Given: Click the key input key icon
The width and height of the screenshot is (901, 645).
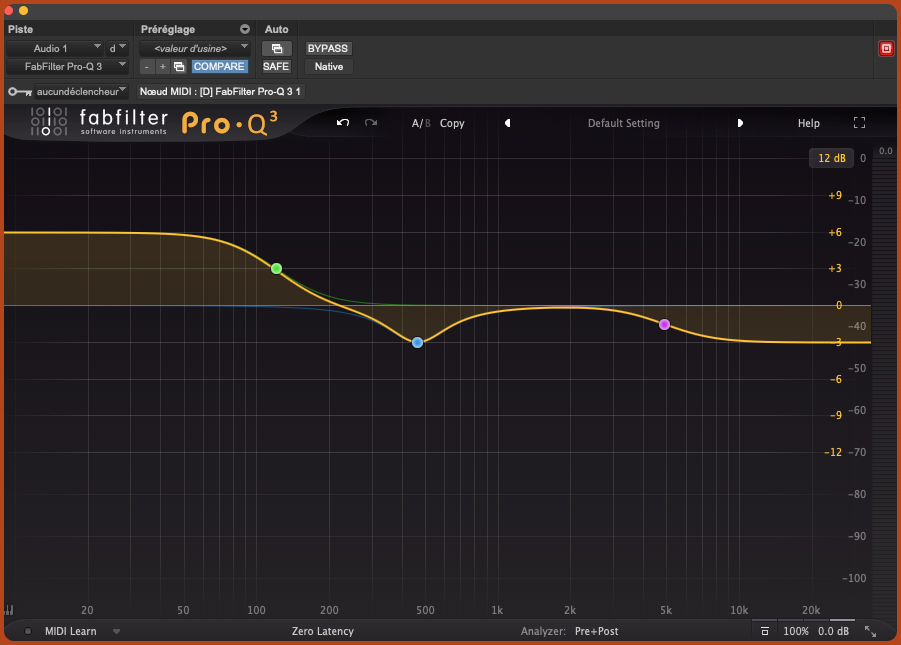Looking at the screenshot, I should point(18,91).
